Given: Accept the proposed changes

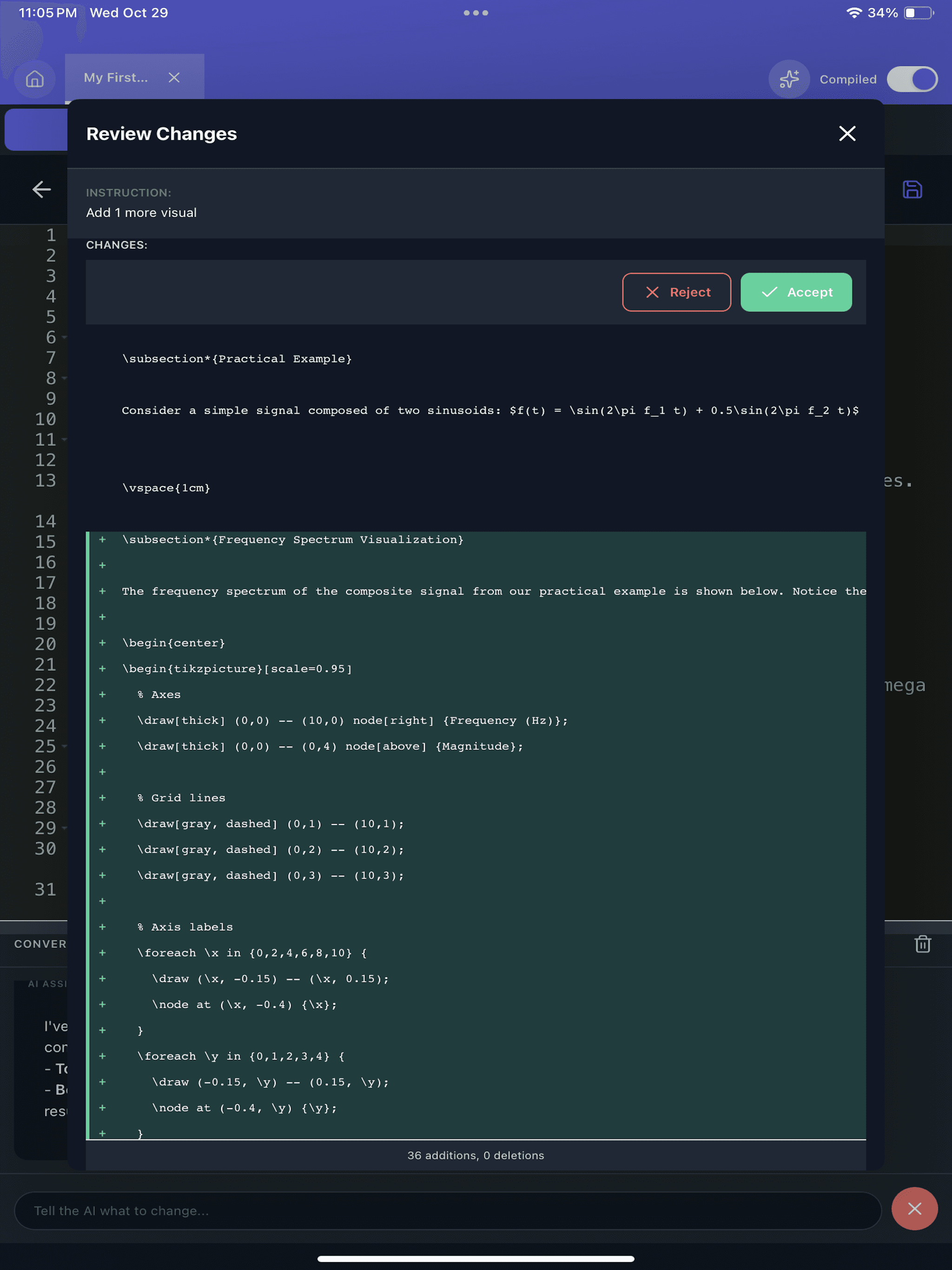Looking at the screenshot, I should [796, 292].
